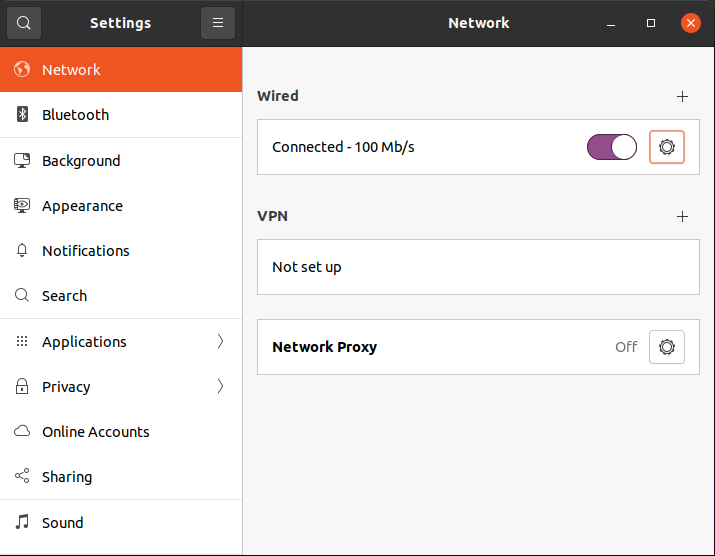The height and width of the screenshot is (556, 715).
Task: Open Privacy settings
Action: coord(121,386)
